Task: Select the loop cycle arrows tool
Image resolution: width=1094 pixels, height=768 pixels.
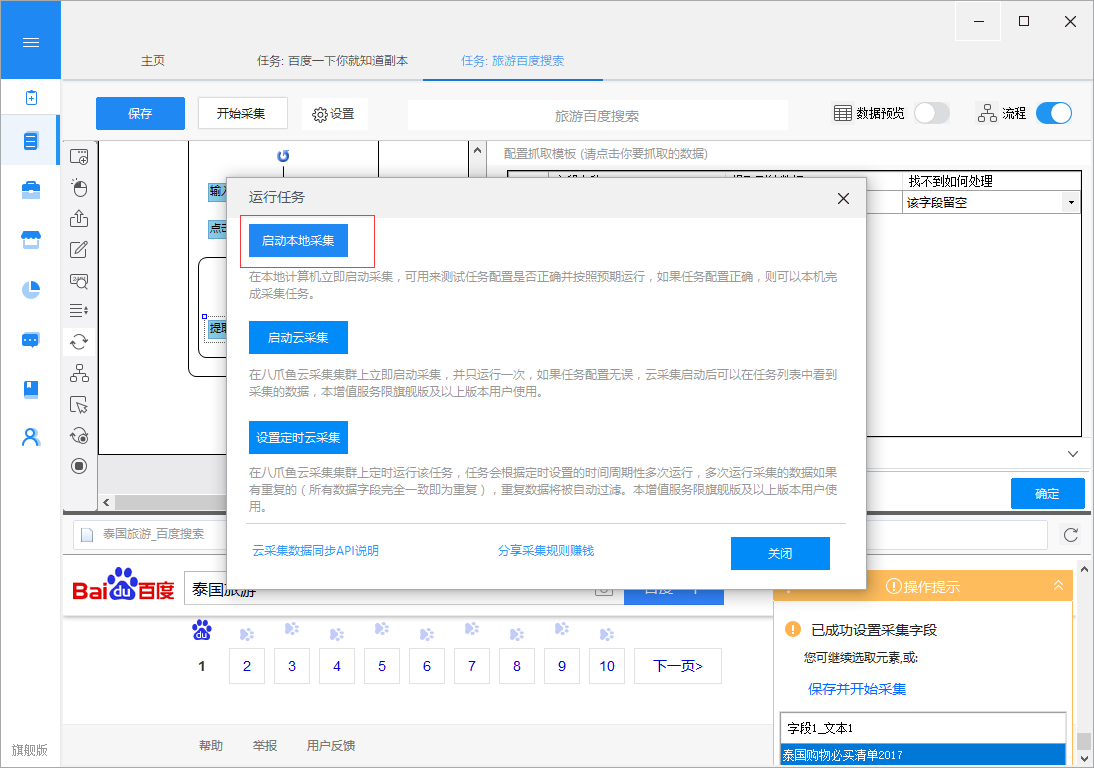Action: [79, 342]
